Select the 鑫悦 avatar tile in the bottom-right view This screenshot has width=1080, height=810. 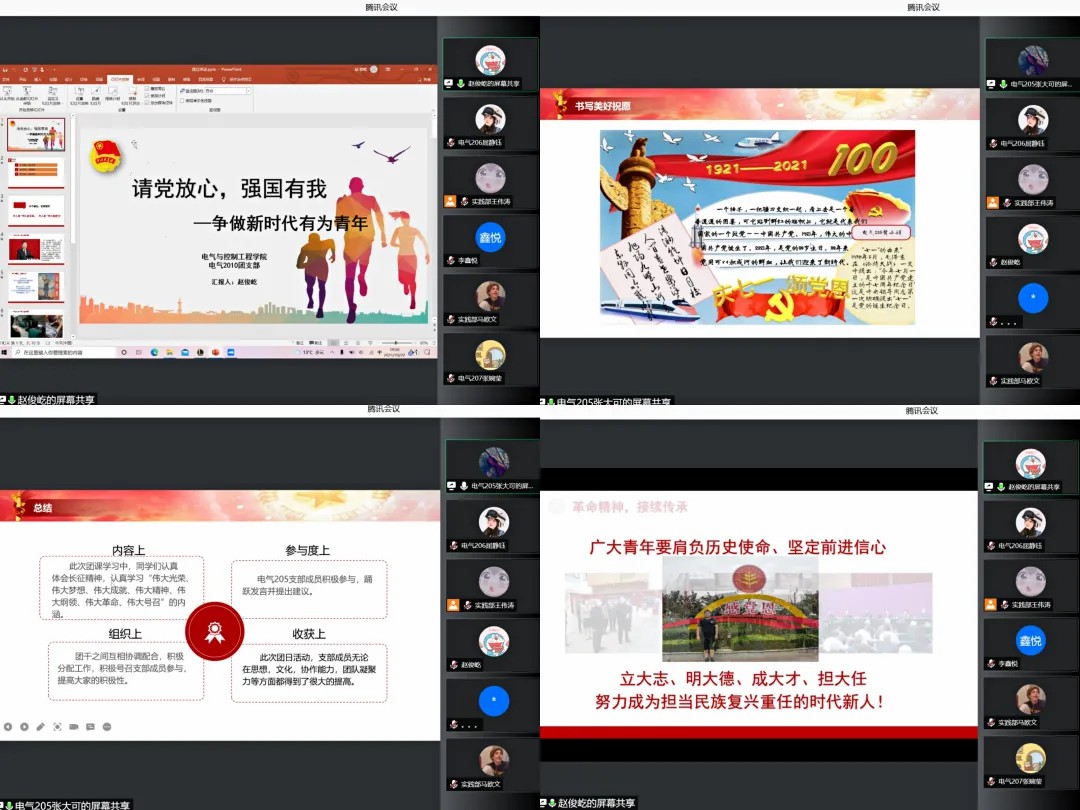1030,645
